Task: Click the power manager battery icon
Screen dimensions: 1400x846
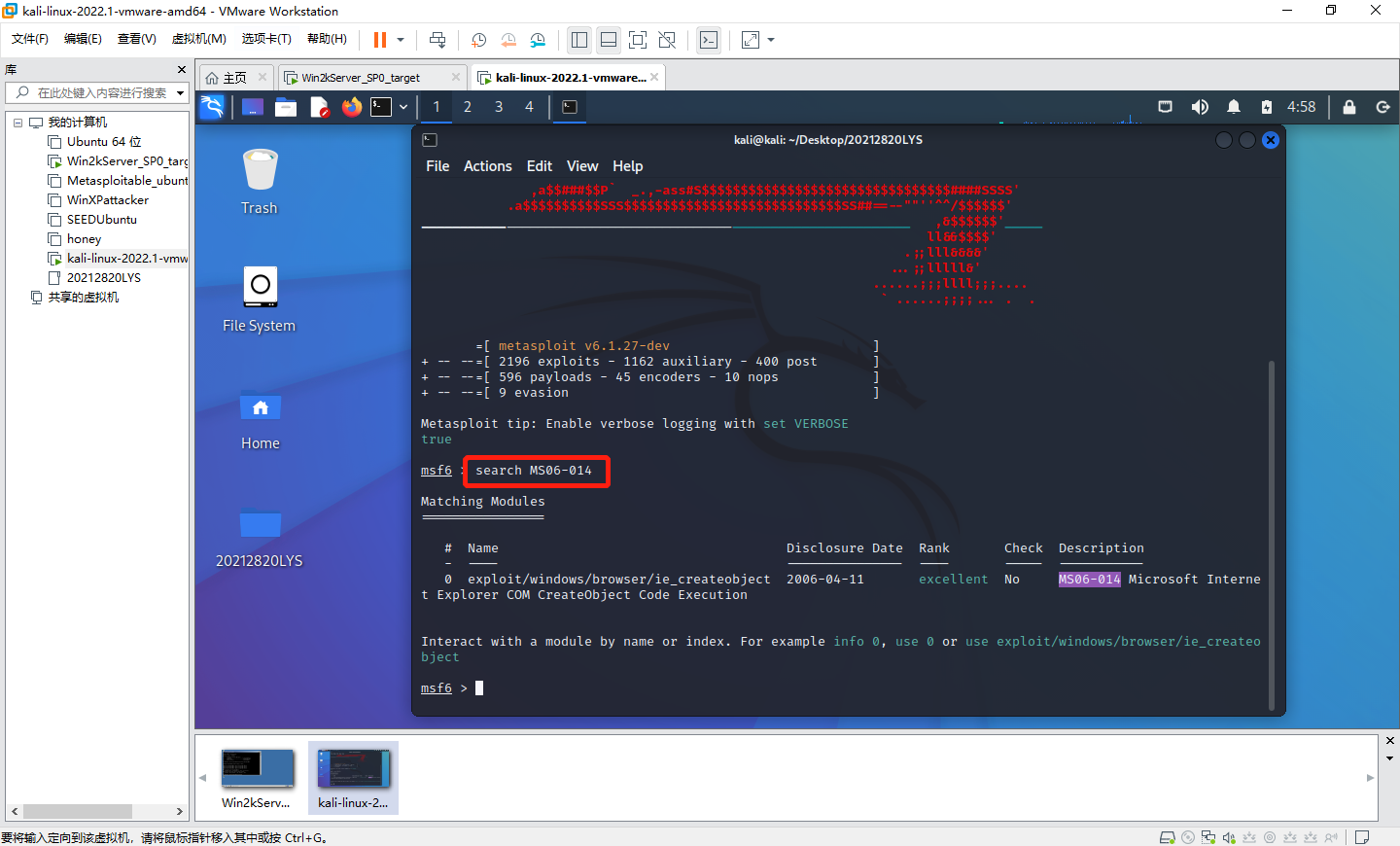Action: tap(1266, 107)
